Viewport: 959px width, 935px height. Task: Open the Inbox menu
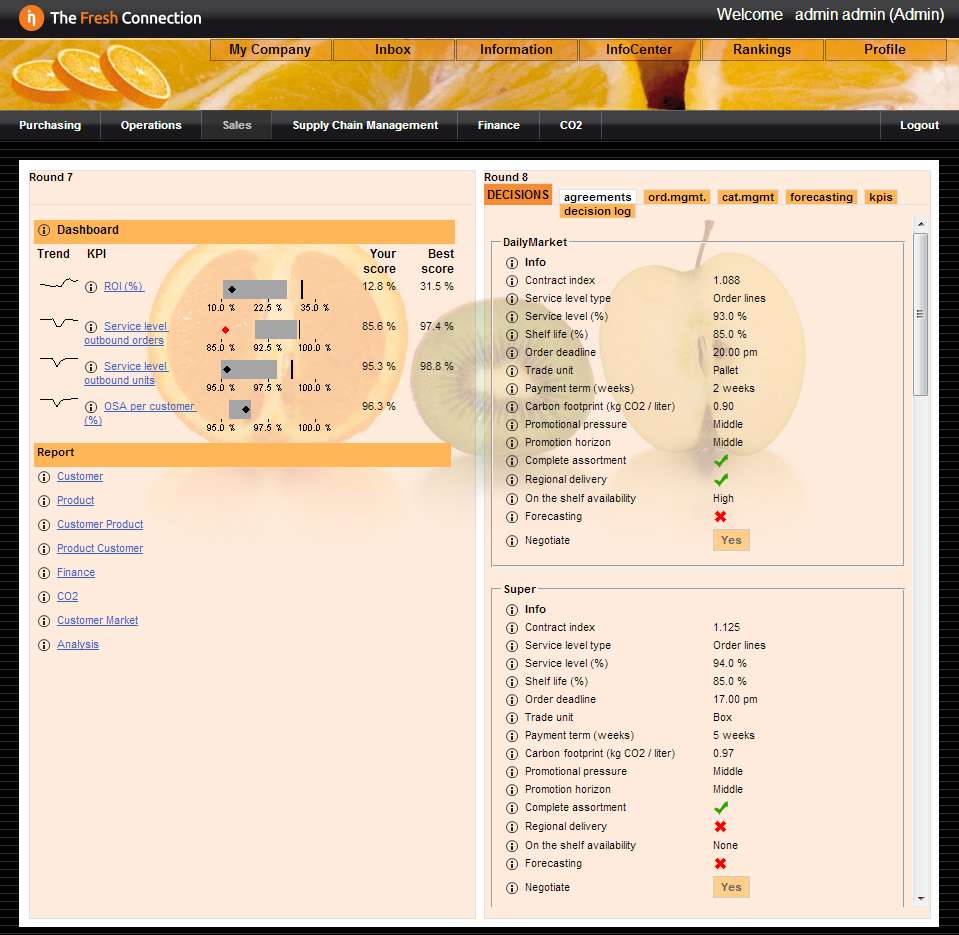(393, 50)
